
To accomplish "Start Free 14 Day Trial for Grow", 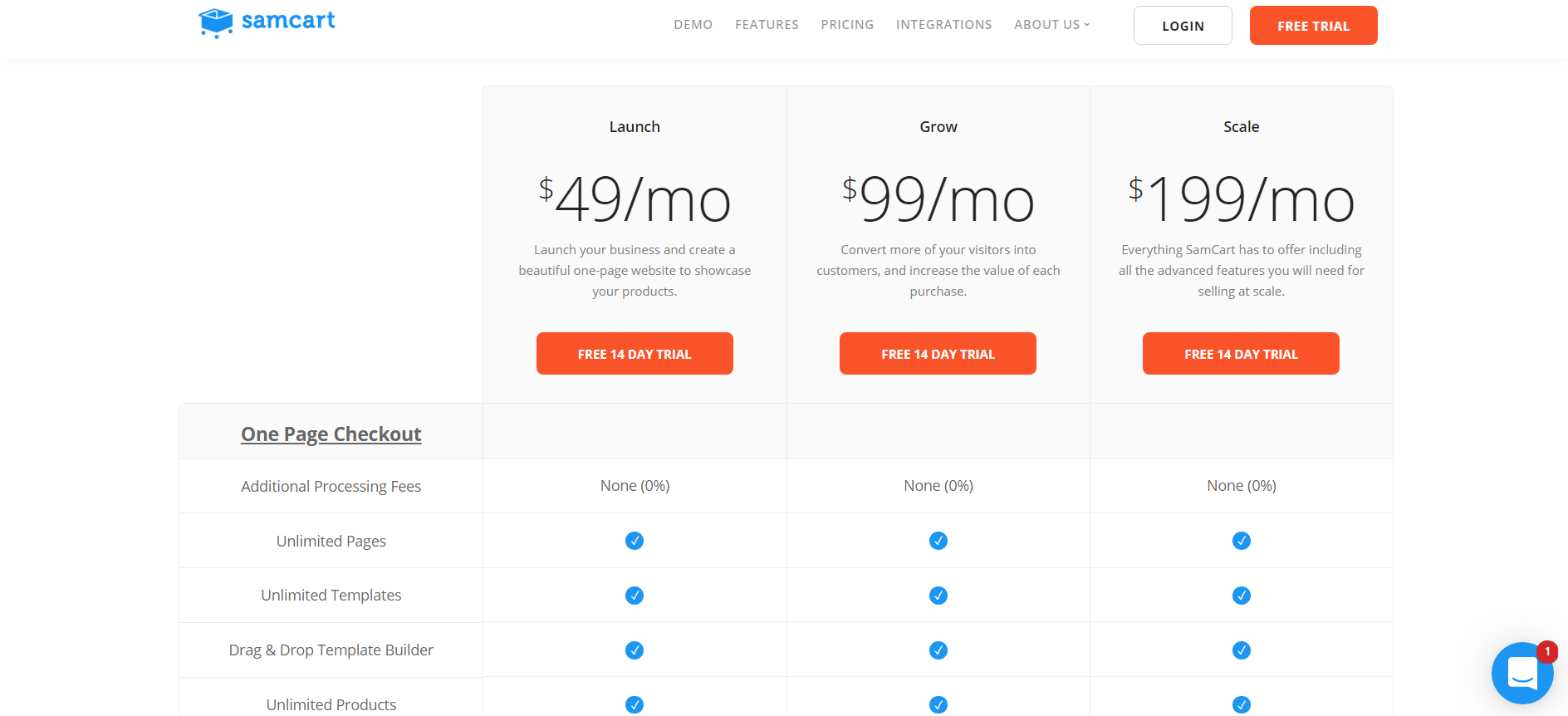I will [938, 354].
